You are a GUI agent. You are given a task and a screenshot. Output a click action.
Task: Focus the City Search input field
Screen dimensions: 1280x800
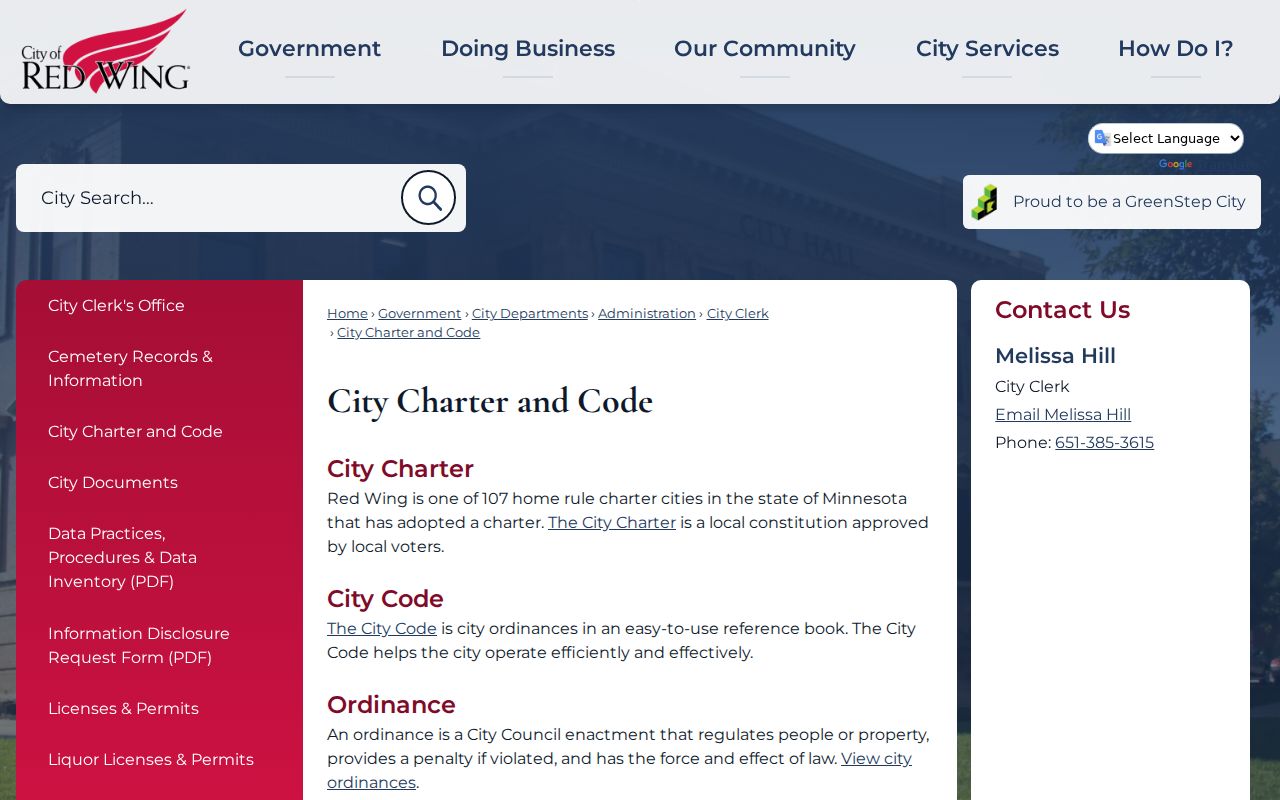tap(209, 198)
